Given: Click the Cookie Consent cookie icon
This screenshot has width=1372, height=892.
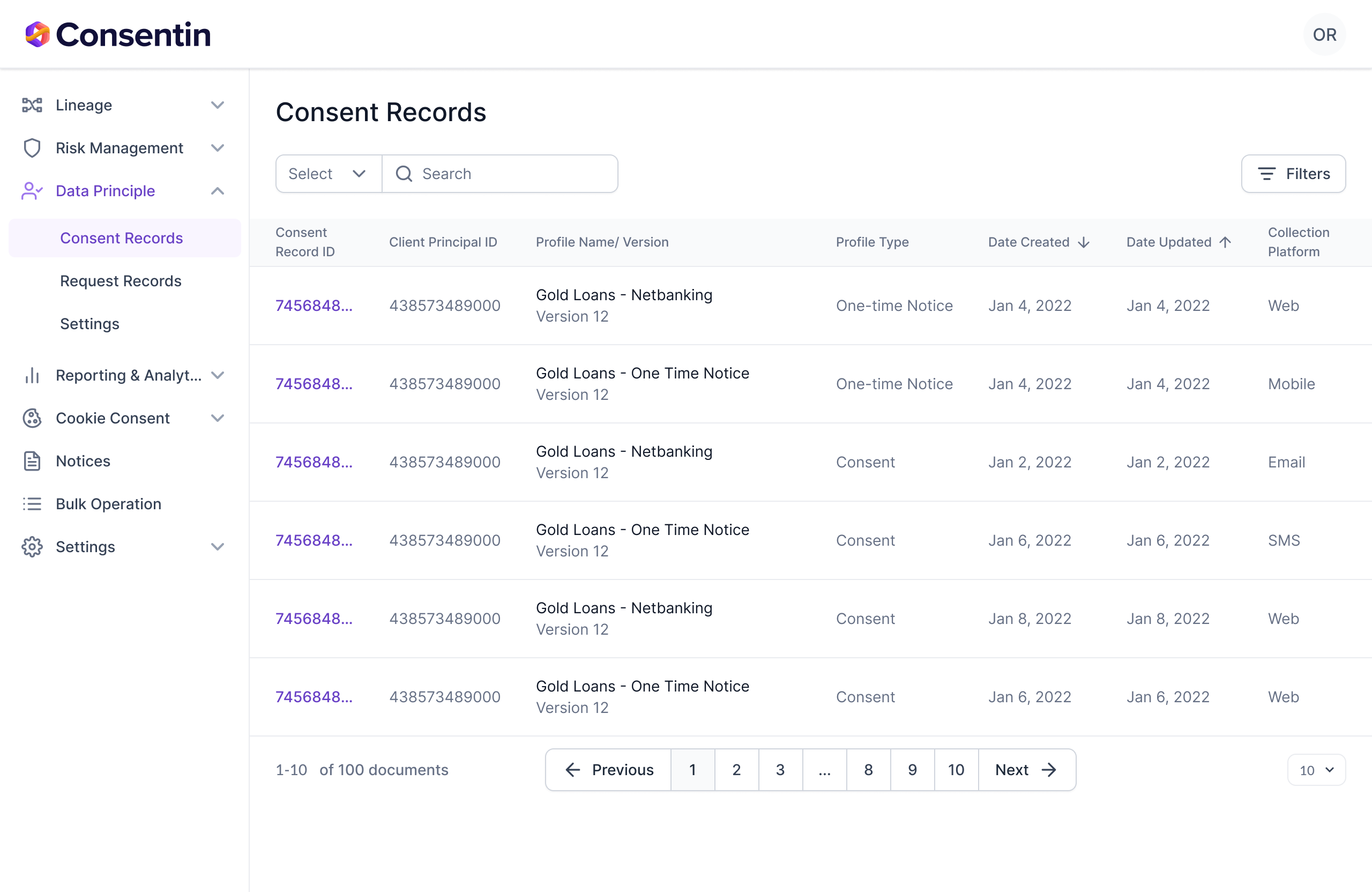Looking at the screenshot, I should click(x=32, y=418).
